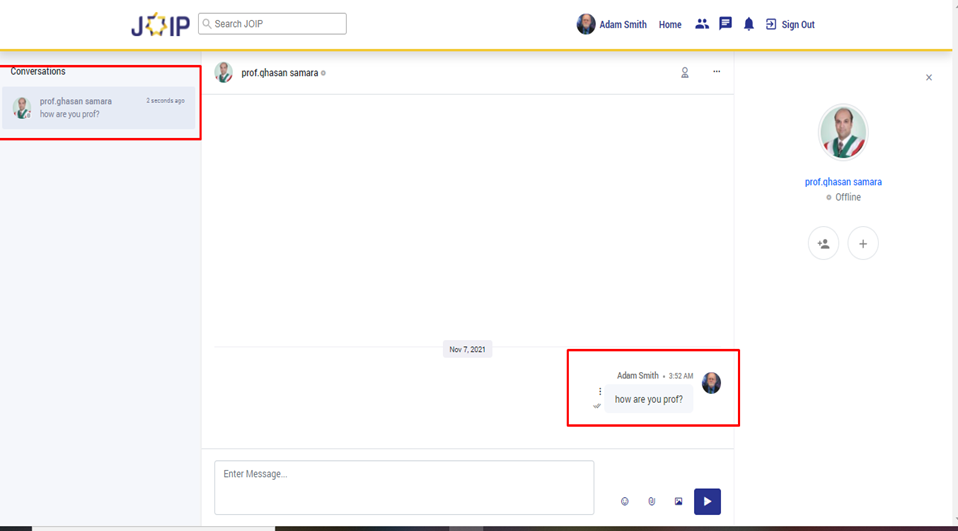Image resolution: width=958 pixels, height=531 pixels.
Task: Click the 'how are you prof?' message bubble
Action: pyautogui.click(x=649, y=399)
